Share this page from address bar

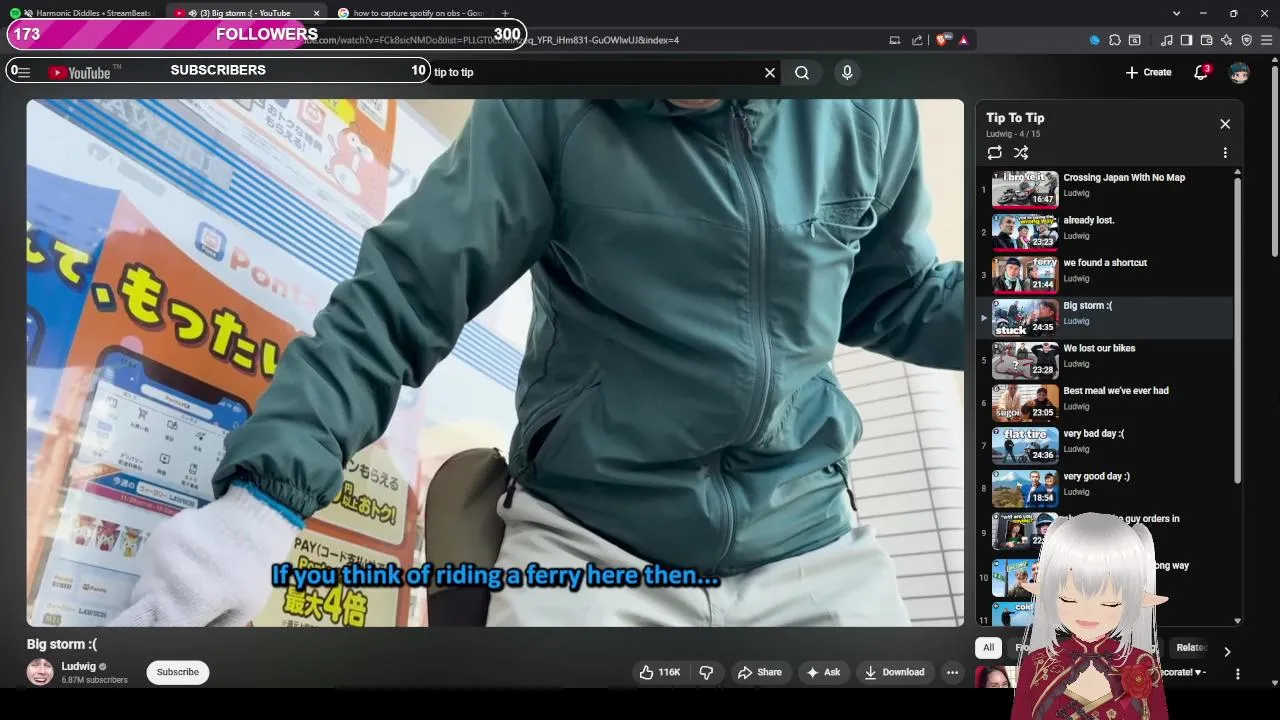pyautogui.click(x=917, y=40)
